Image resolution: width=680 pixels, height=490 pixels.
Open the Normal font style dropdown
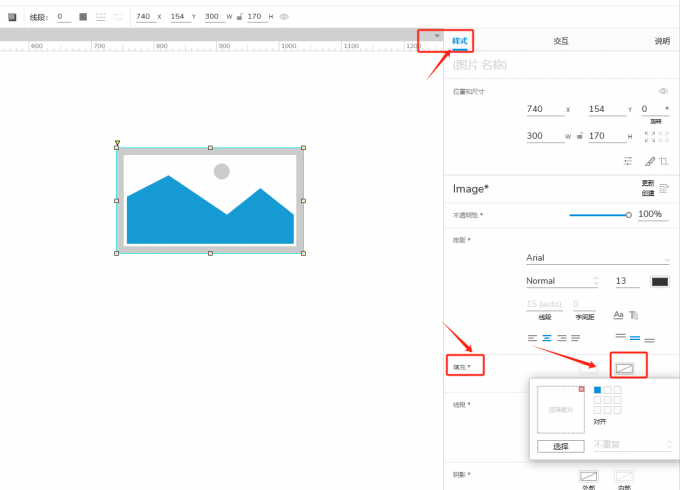[x=562, y=281]
